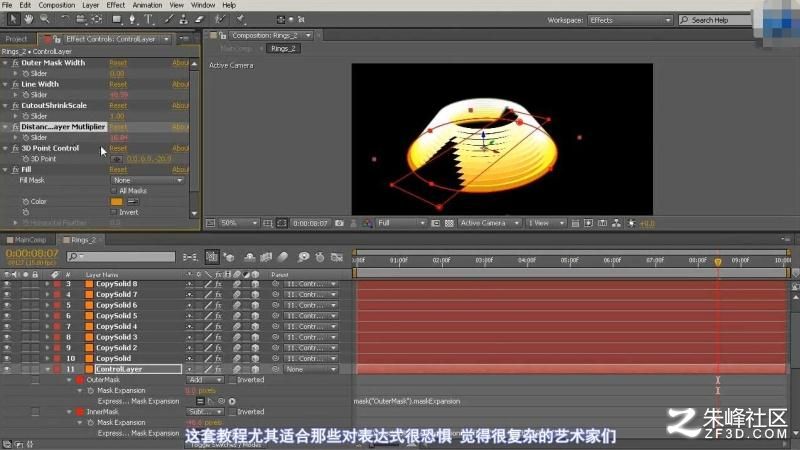Open the Full resolution dropdown

401,223
